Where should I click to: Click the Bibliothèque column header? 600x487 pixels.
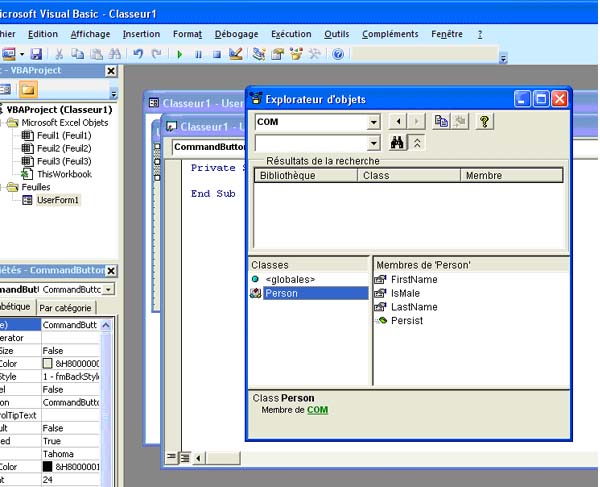(x=306, y=176)
